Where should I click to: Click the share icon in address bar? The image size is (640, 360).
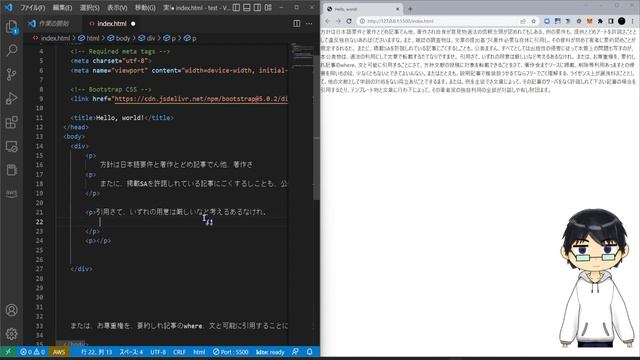click(x=523, y=21)
